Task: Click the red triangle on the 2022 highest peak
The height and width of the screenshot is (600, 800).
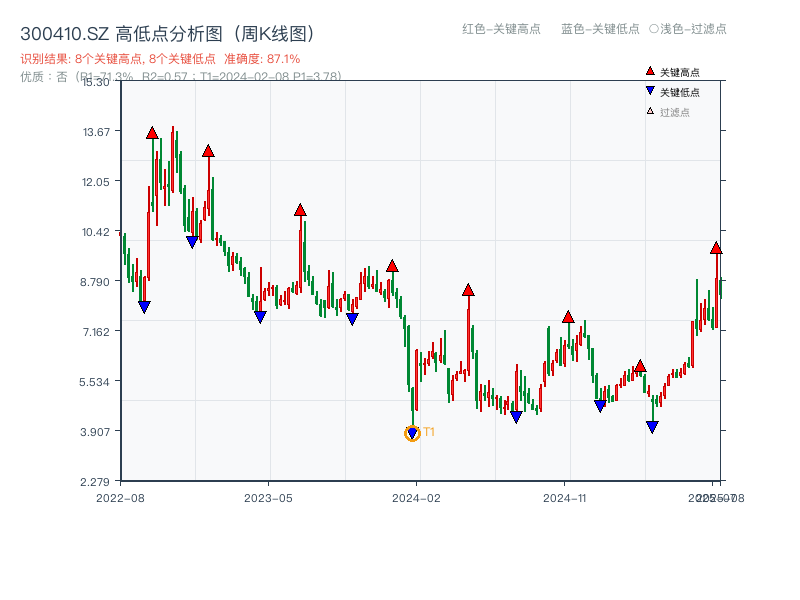Action: coord(152,131)
